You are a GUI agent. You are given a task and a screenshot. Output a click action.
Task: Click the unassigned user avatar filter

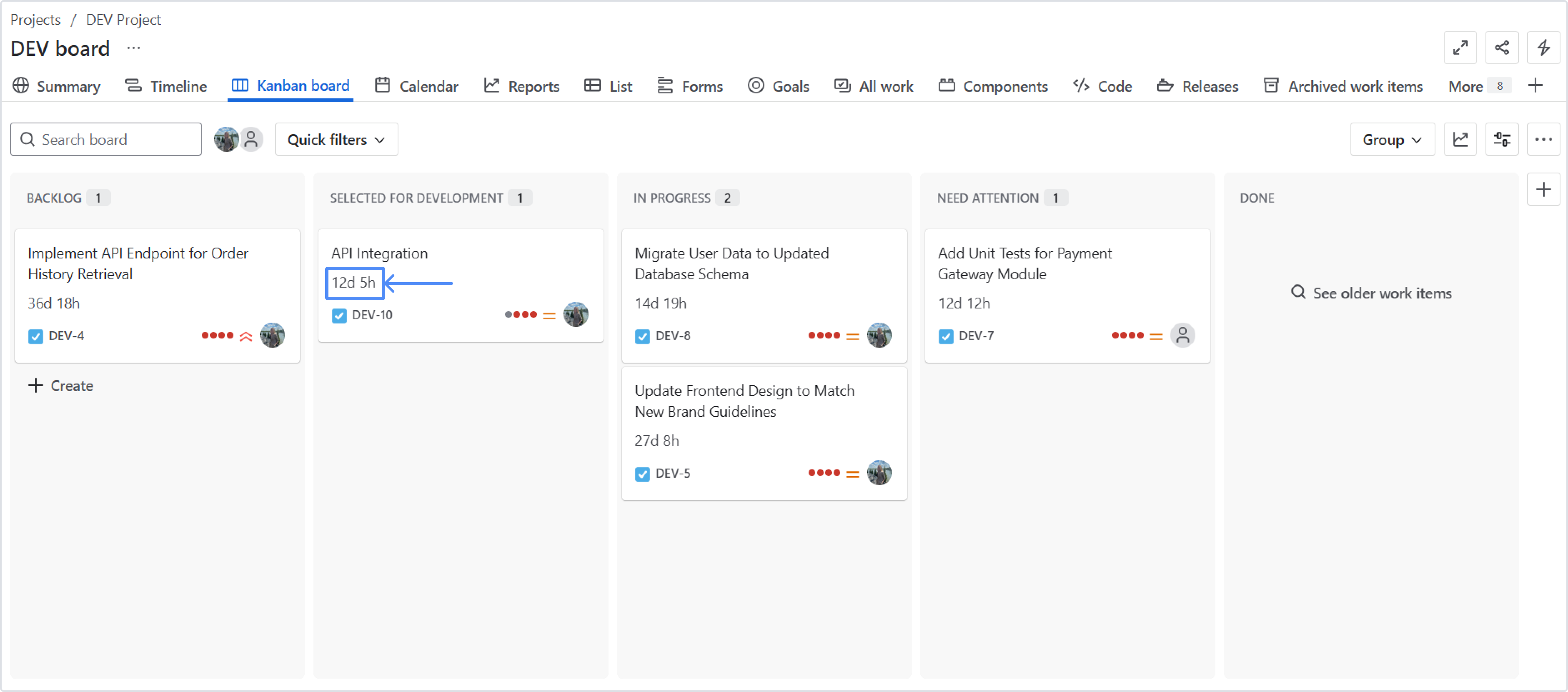251,139
